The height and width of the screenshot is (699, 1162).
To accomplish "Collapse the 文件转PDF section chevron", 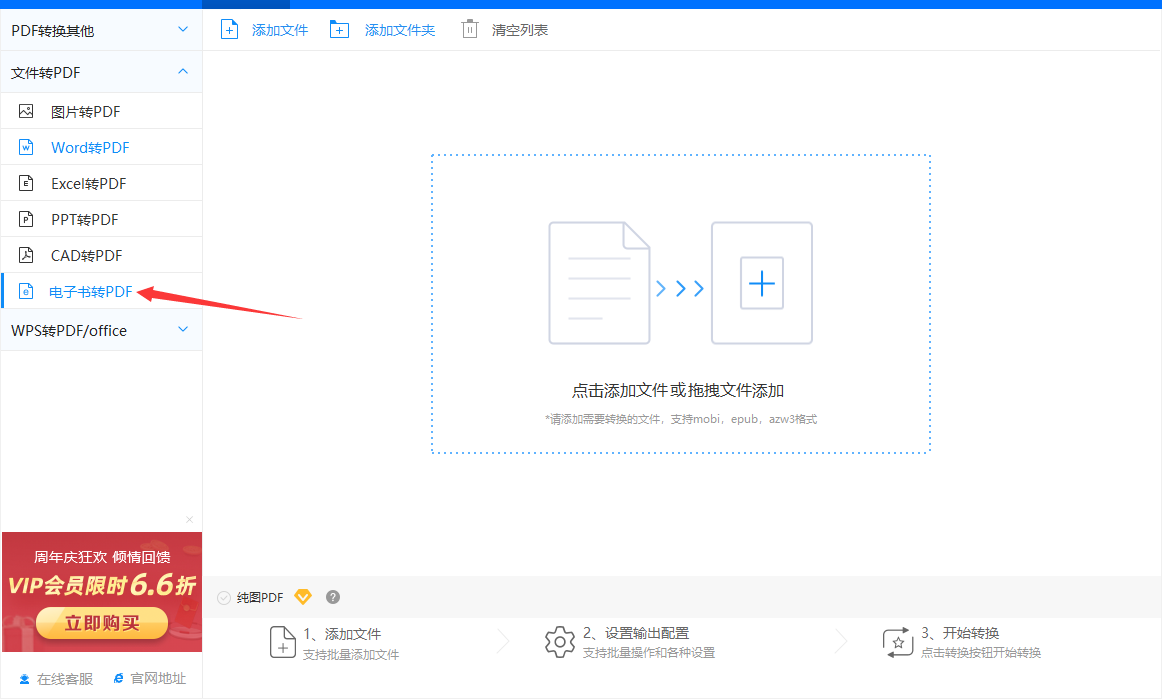I will click(x=183, y=72).
